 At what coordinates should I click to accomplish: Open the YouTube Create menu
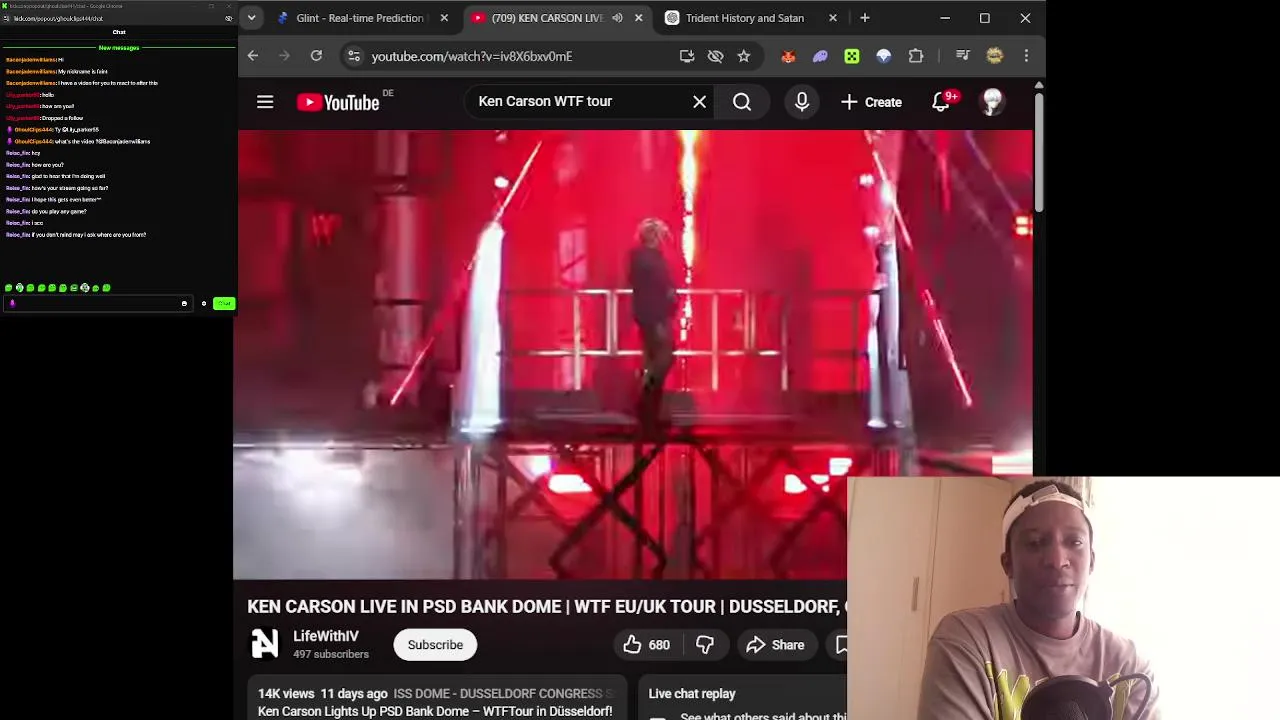click(x=871, y=102)
